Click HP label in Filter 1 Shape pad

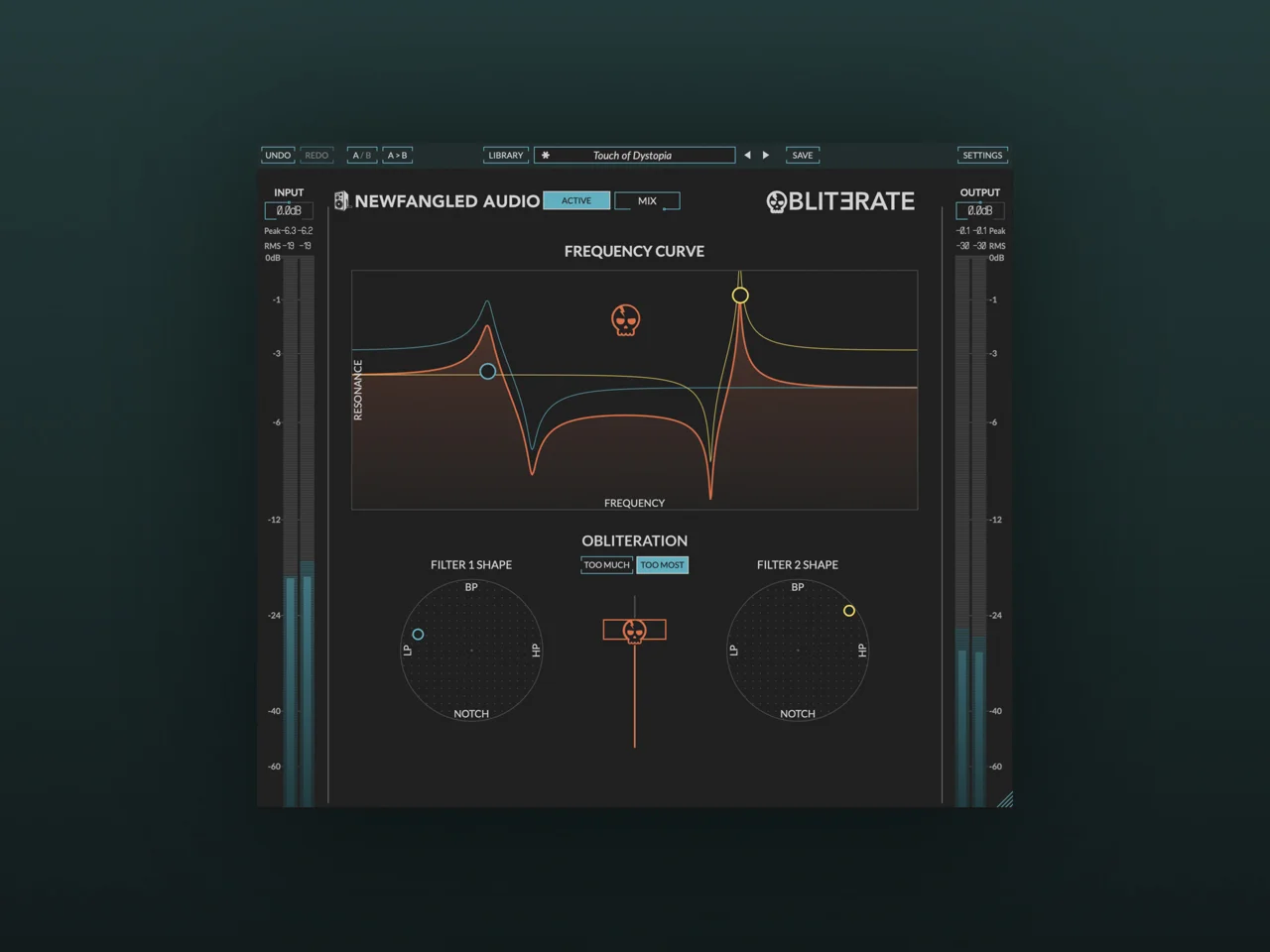pyautogui.click(x=536, y=651)
